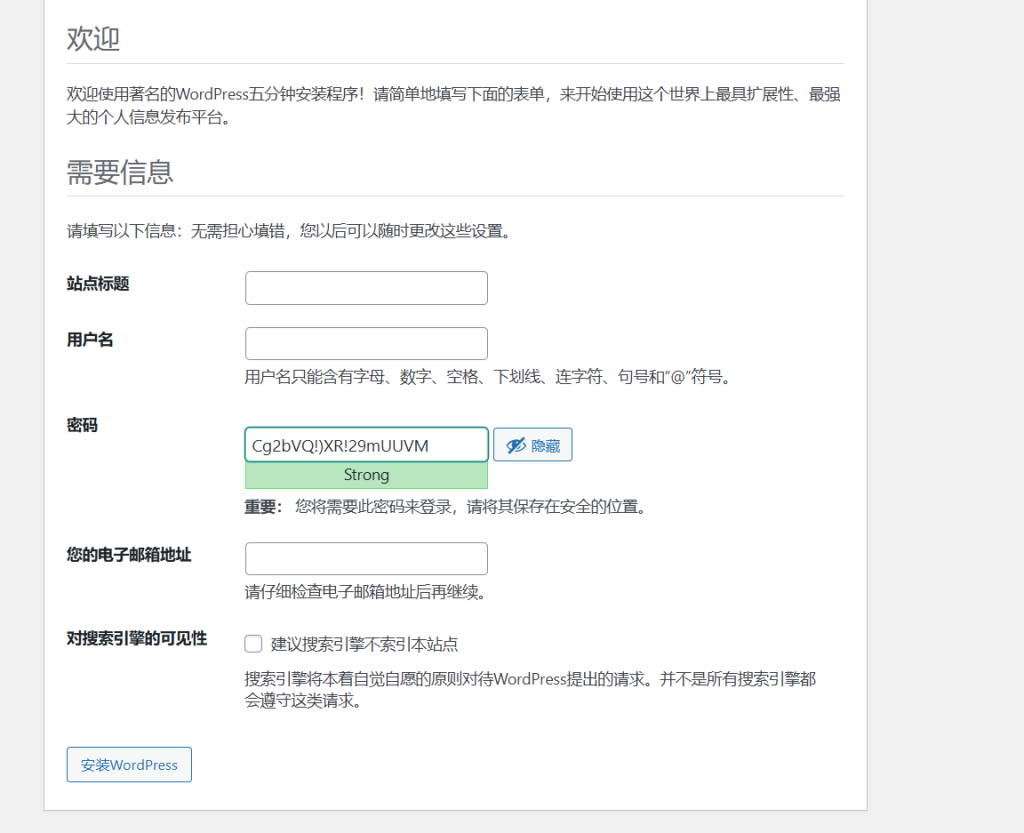Focus the 站点标题 input field
1024x833 pixels.
tap(366, 288)
